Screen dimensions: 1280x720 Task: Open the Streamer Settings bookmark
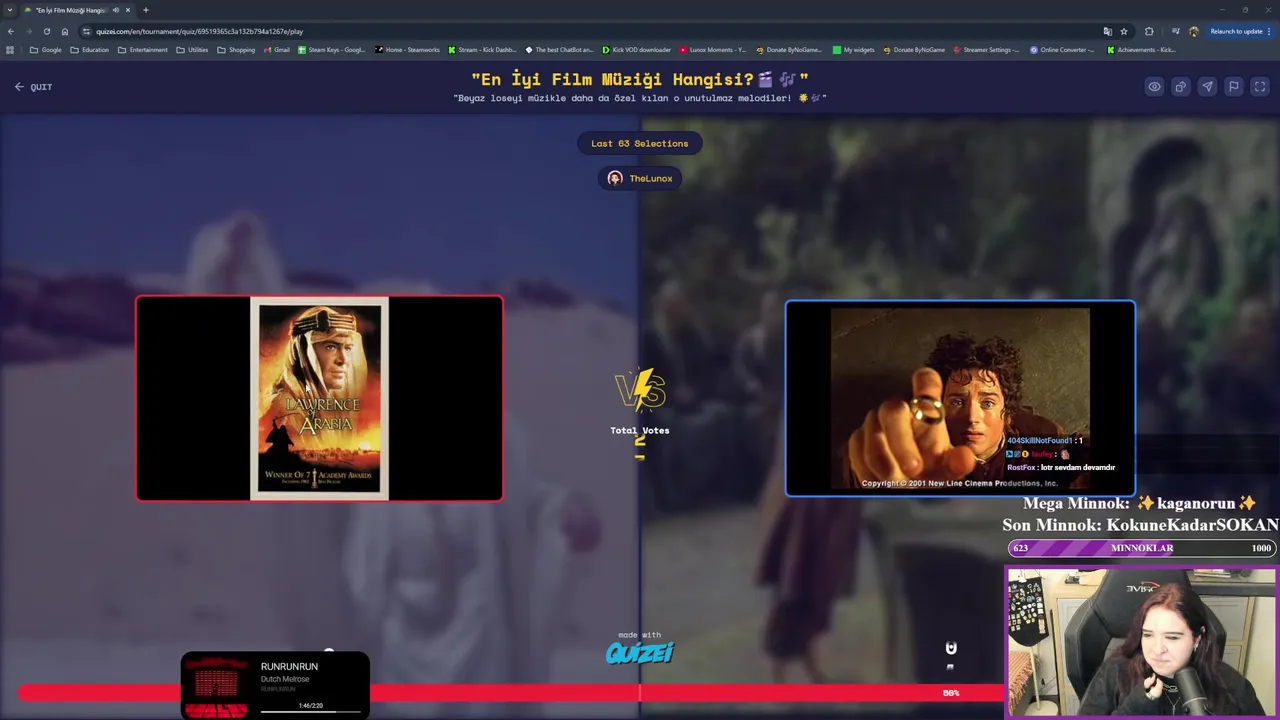click(986, 50)
